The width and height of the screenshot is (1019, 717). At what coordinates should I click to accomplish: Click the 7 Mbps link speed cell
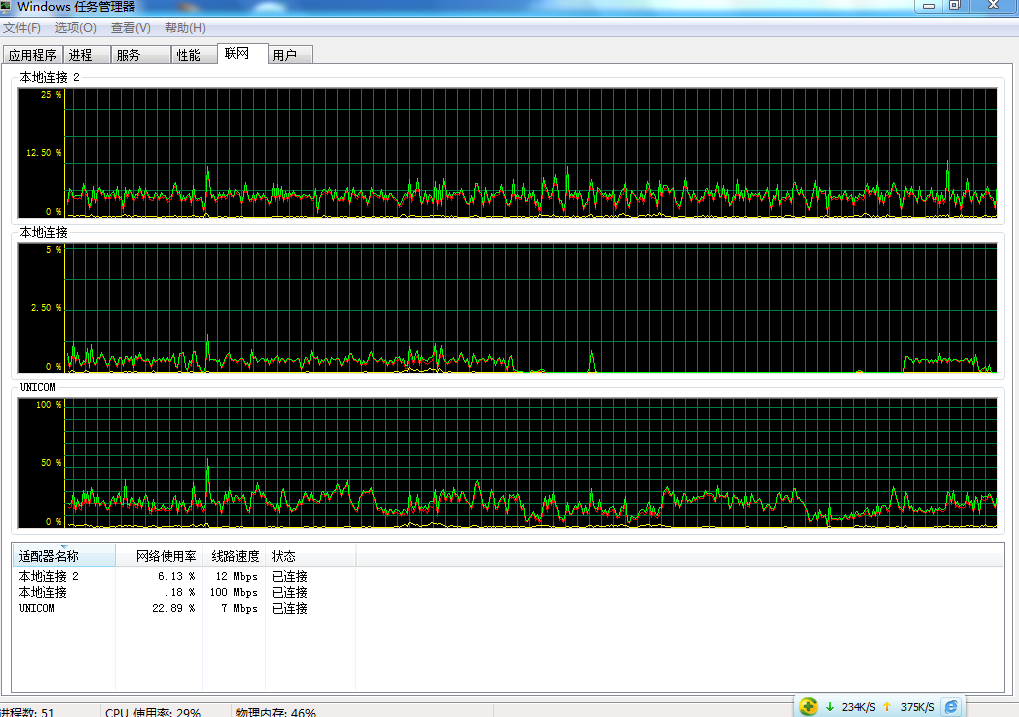tap(239, 608)
